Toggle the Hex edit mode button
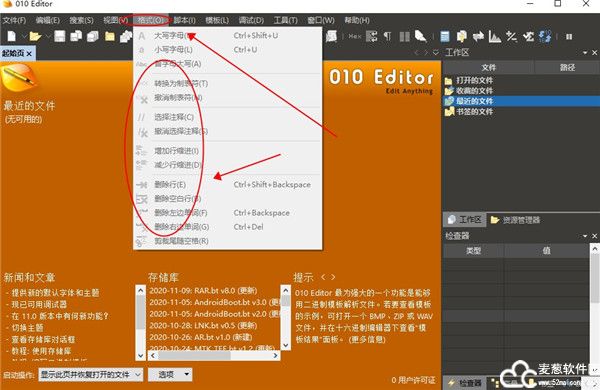600x390 pixels. tap(354, 36)
